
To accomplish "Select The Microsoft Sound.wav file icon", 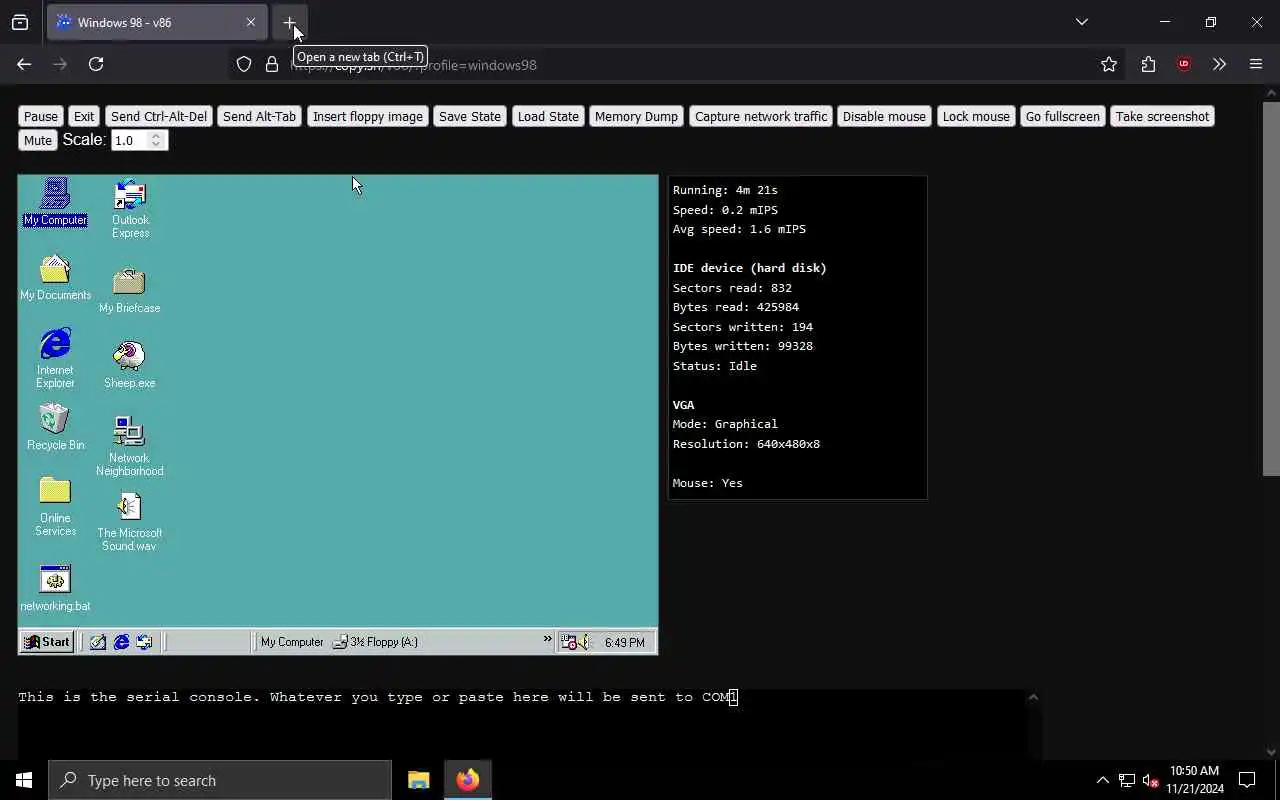I will click(130, 521).
